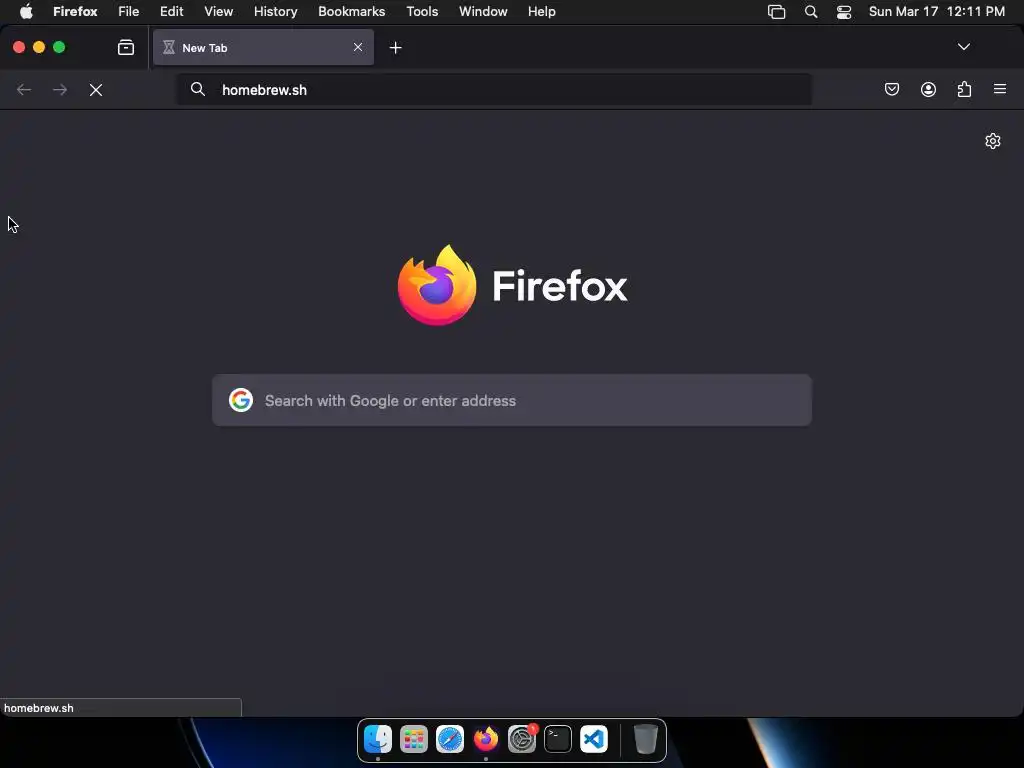Save to Pocket icon
1024x768 pixels.
891,89
